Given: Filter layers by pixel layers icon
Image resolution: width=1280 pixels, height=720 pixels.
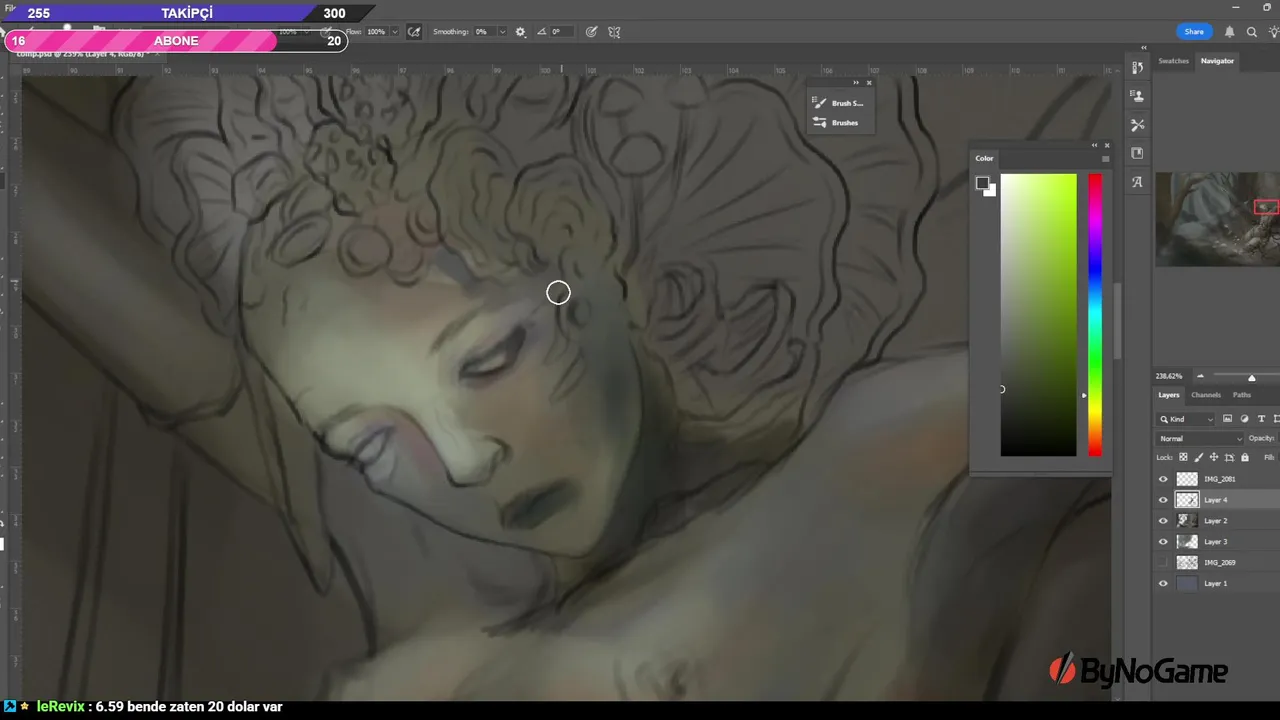Looking at the screenshot, I should pos(1227,419).
